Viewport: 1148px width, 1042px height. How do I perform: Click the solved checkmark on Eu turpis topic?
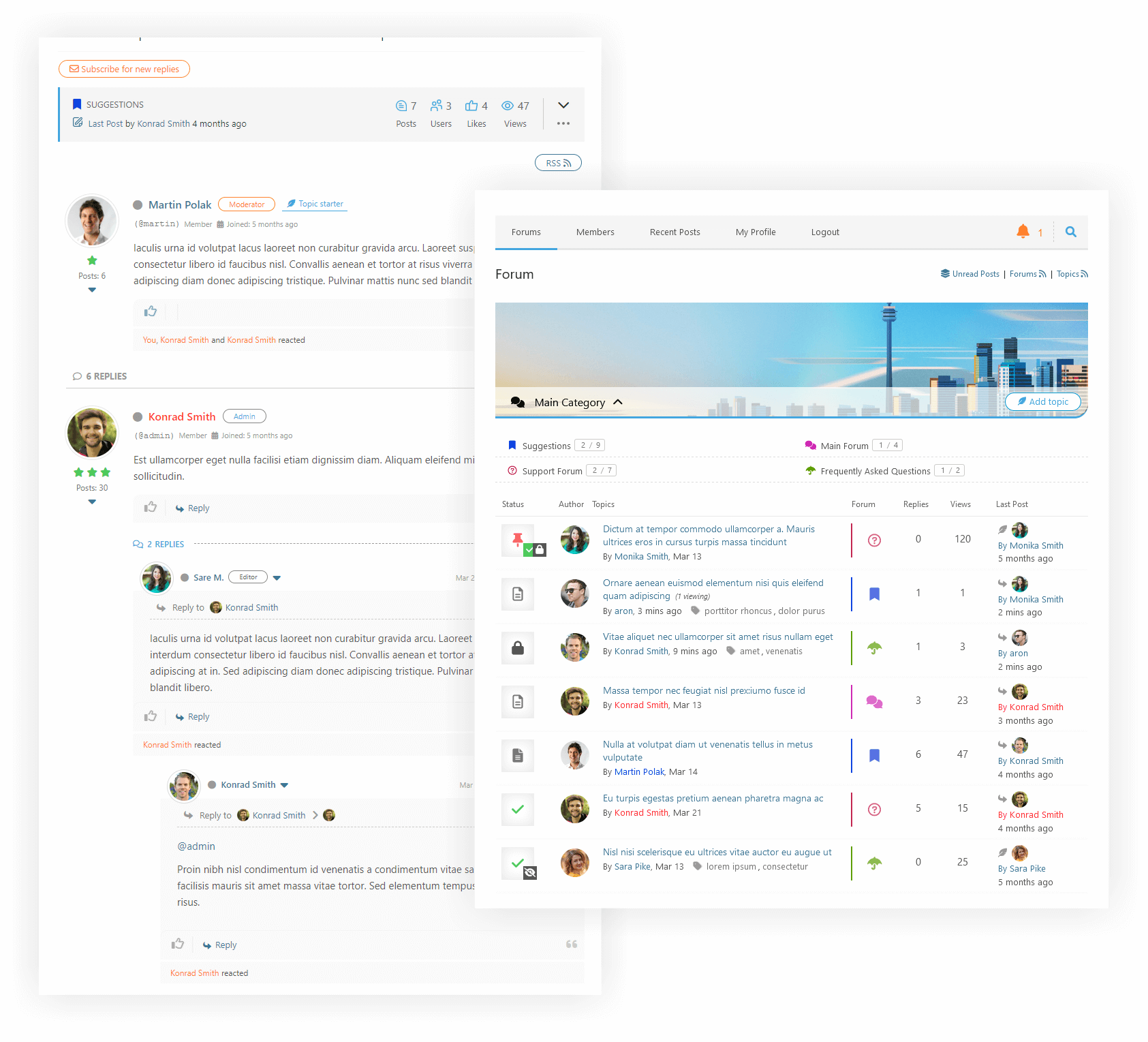point(518,810)
